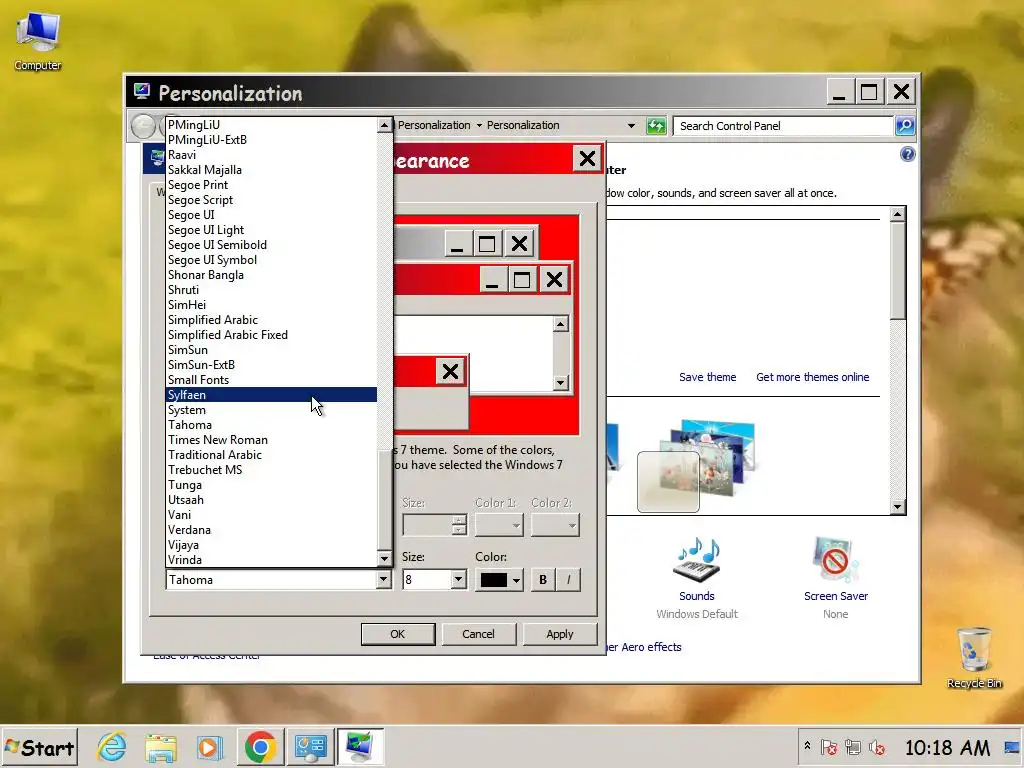Click Cancel in the appearance dialog

[478, 633]
